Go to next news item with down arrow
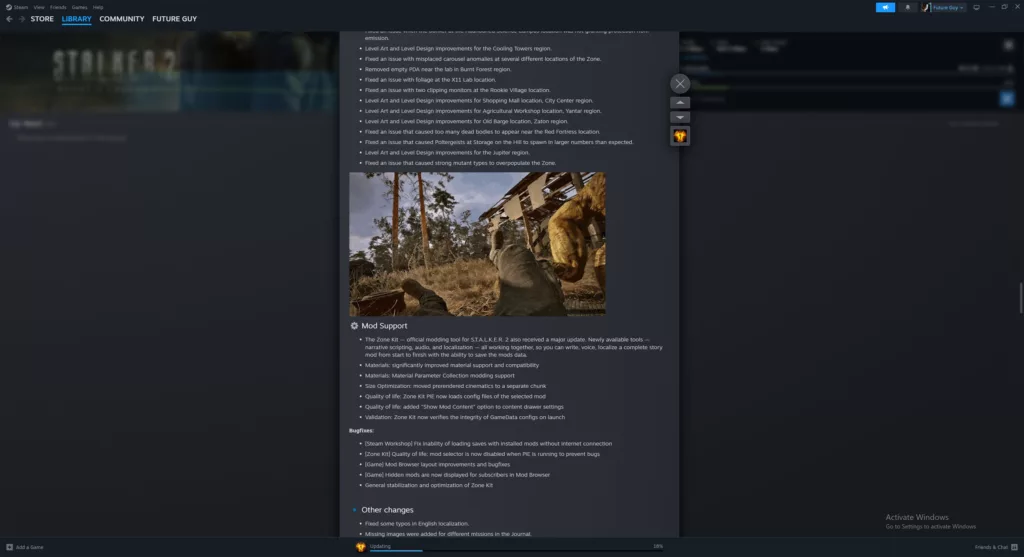The width and height of the screenshot is (1024, 557). pyautogui.click(x=680, y=118)
